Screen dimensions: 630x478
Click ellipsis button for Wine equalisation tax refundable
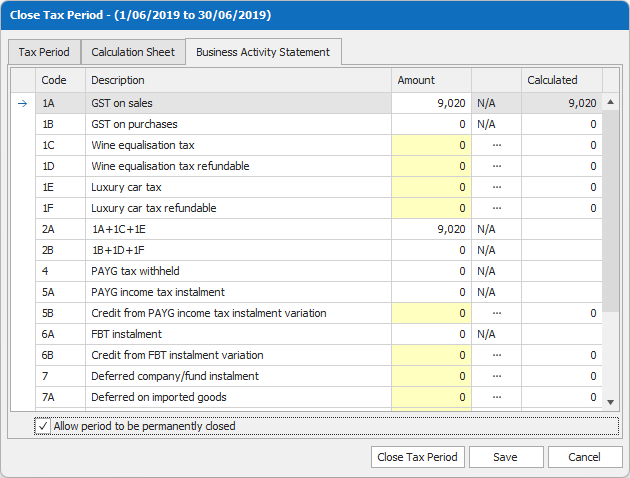(x=496, y=166)
